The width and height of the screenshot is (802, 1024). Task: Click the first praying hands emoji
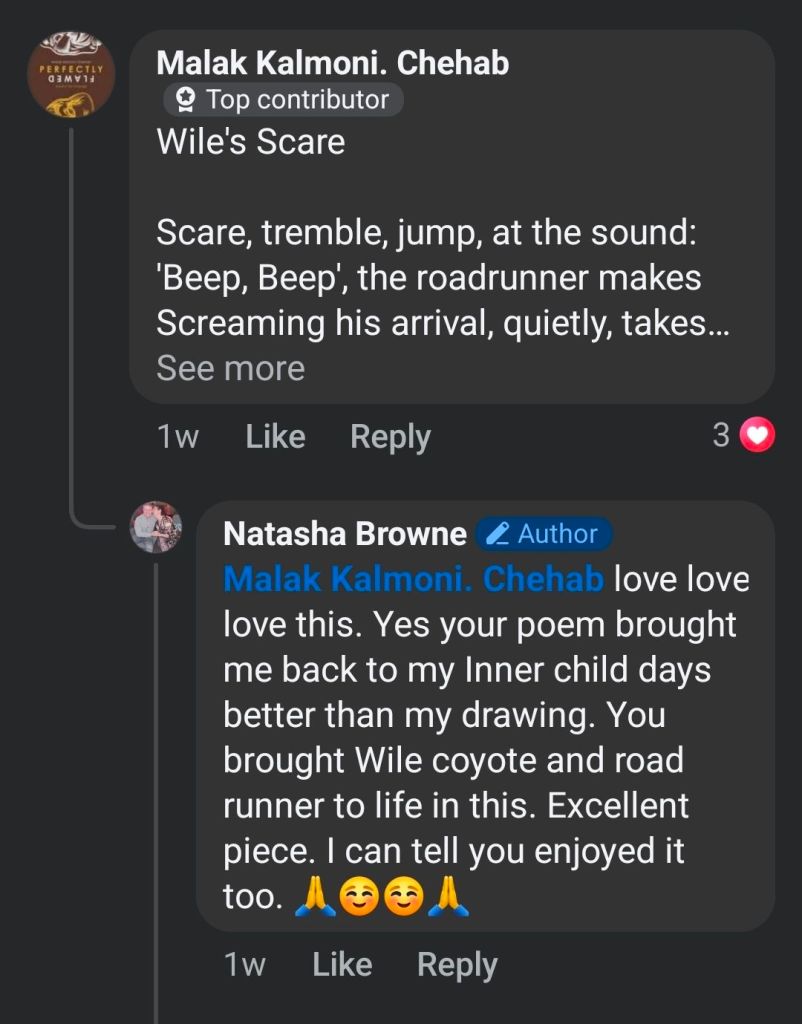coord(312,896)
